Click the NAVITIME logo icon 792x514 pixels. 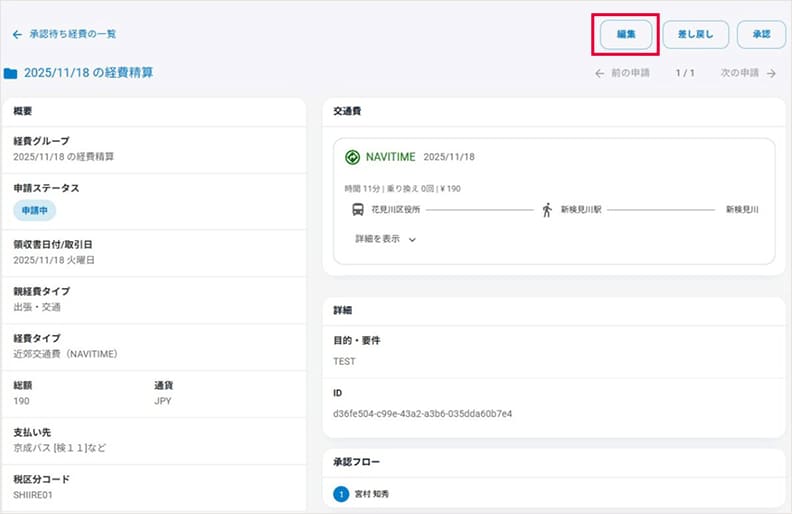pyautogui.click(x=352, y=157)
